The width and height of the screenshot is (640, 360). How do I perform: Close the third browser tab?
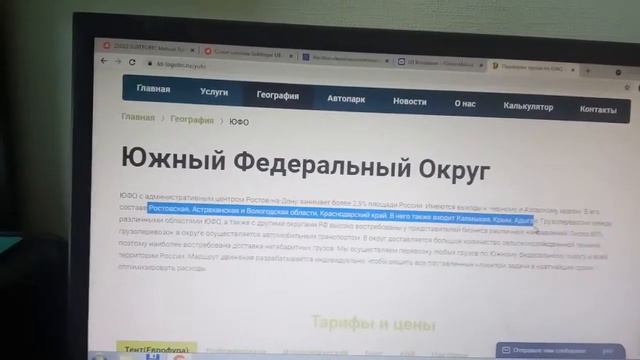coord(387,61)
